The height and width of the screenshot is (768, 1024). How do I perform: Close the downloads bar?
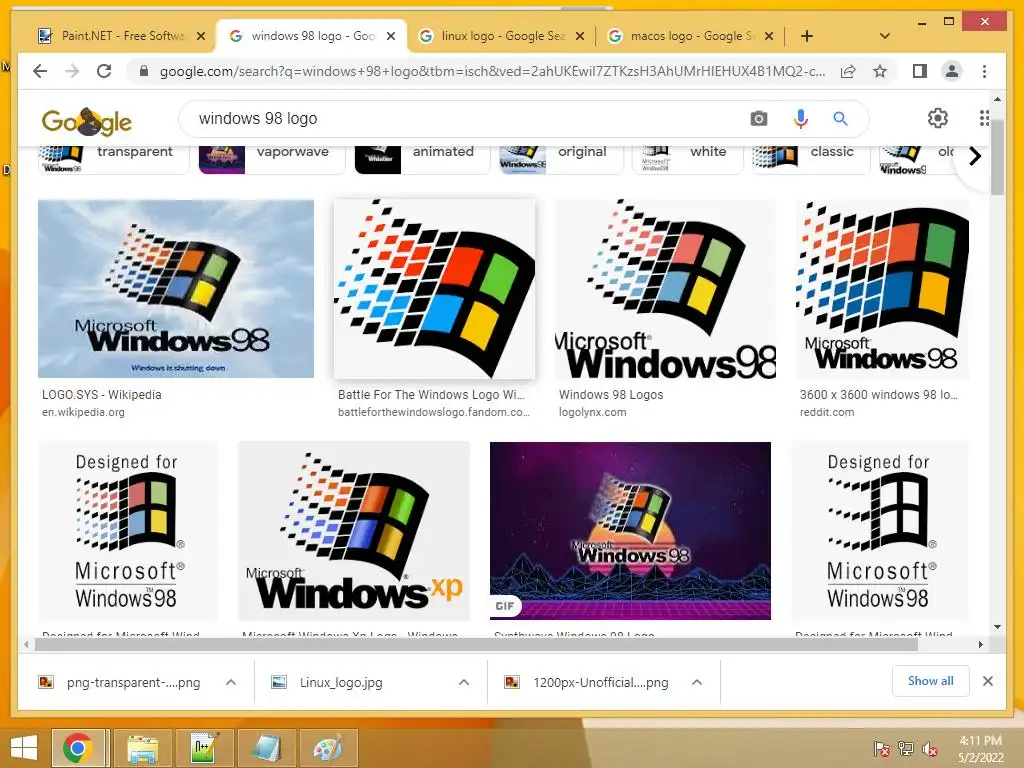click(987, 681)
